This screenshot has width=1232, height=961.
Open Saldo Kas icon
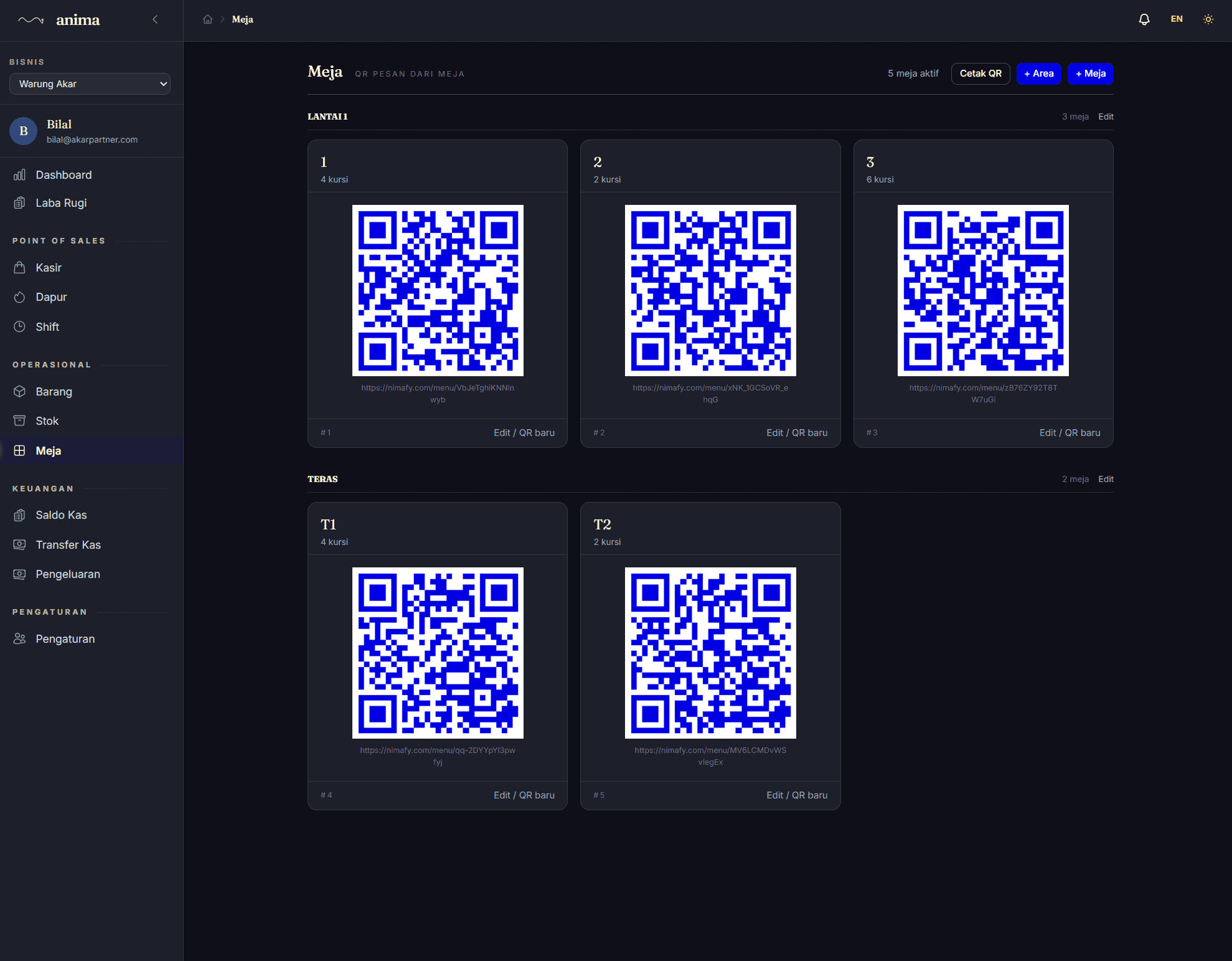coord(19,515)
